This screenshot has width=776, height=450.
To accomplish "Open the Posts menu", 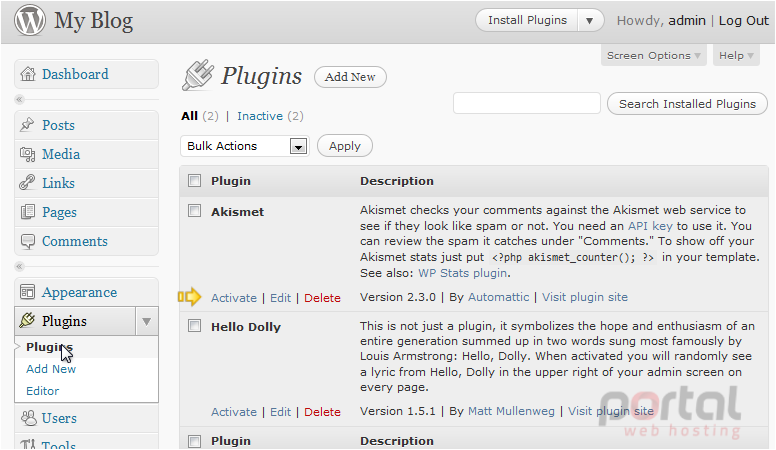I will point(58,125).
